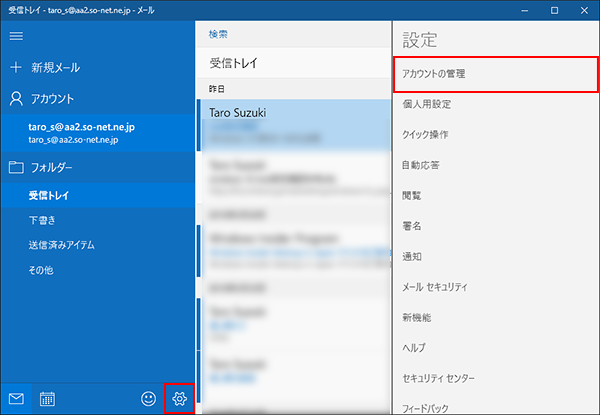This screenshot has width=600, height=415.
Task: Expand その他 folders
Action: pos(41,270)
